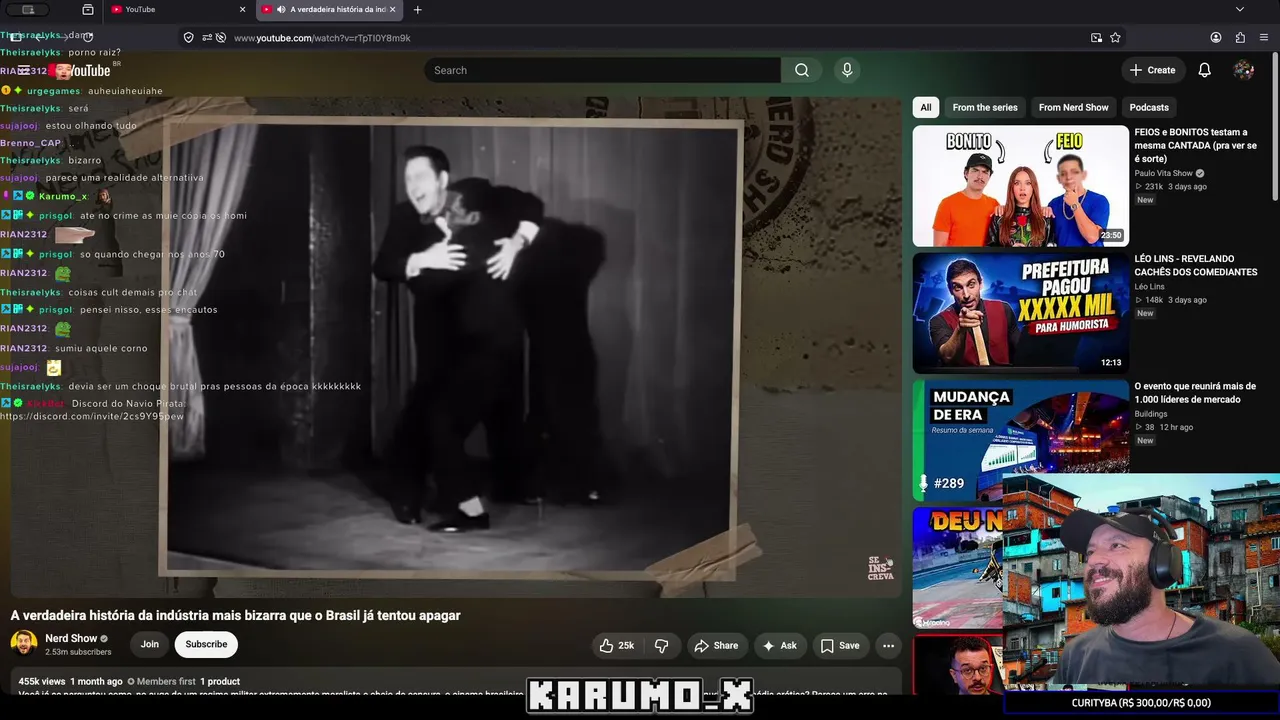Mute the playing tab via speaker icon
Image resolution: width=1280 pixels, height=720 pixels.
click(x=281, y=10)
